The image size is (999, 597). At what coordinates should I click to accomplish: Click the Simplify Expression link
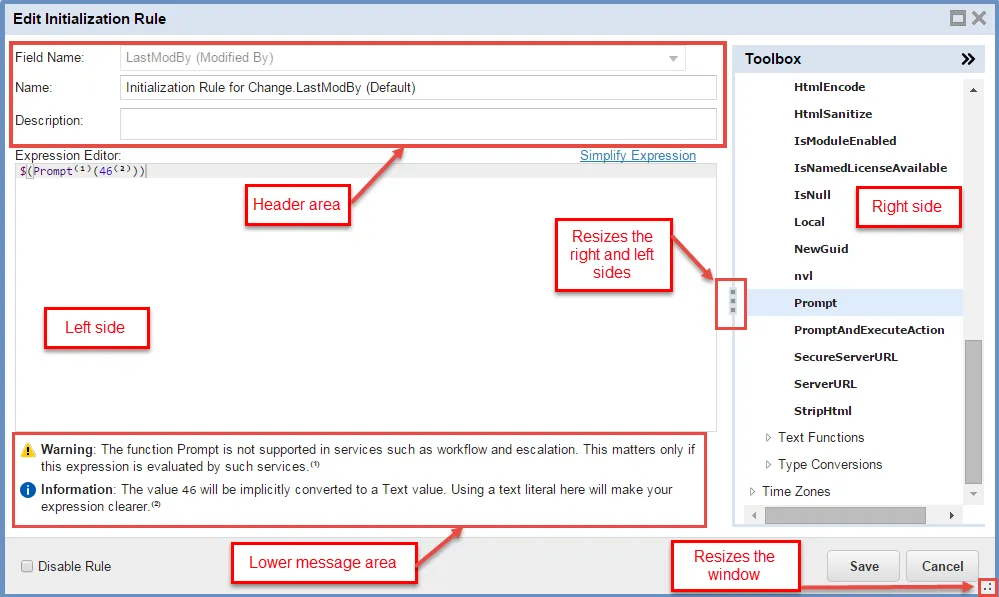click(x=638, y=155)
